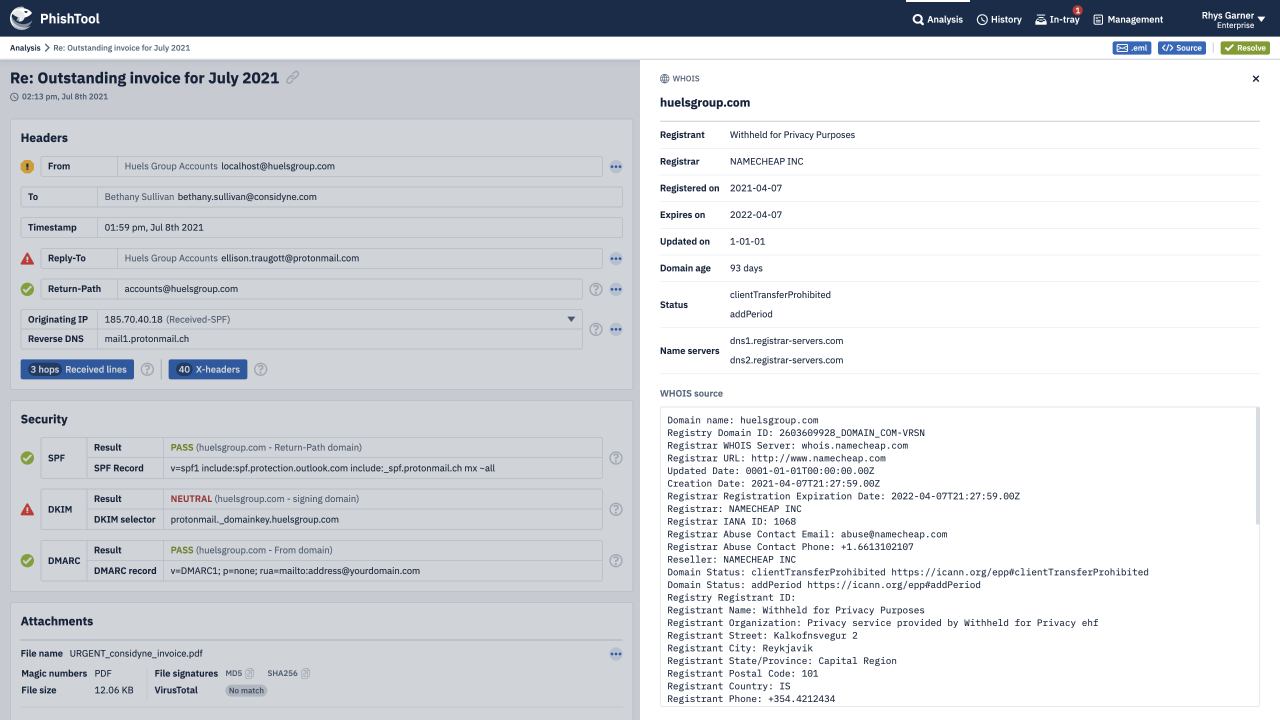The image size is (1280, 720).
Task: Open the Management tab
Action: (x=1128, y=19)
